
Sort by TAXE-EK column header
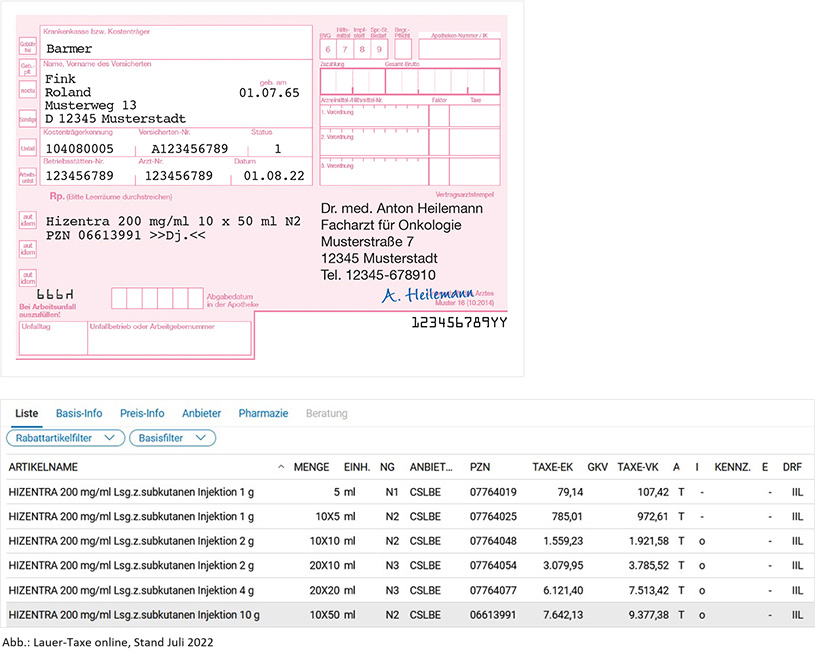click(x=553, y=467)
